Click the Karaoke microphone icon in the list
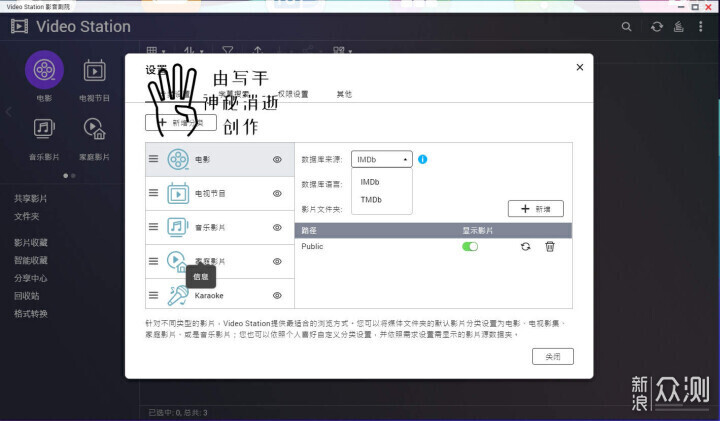720x421 pixels. pos(178,295)
